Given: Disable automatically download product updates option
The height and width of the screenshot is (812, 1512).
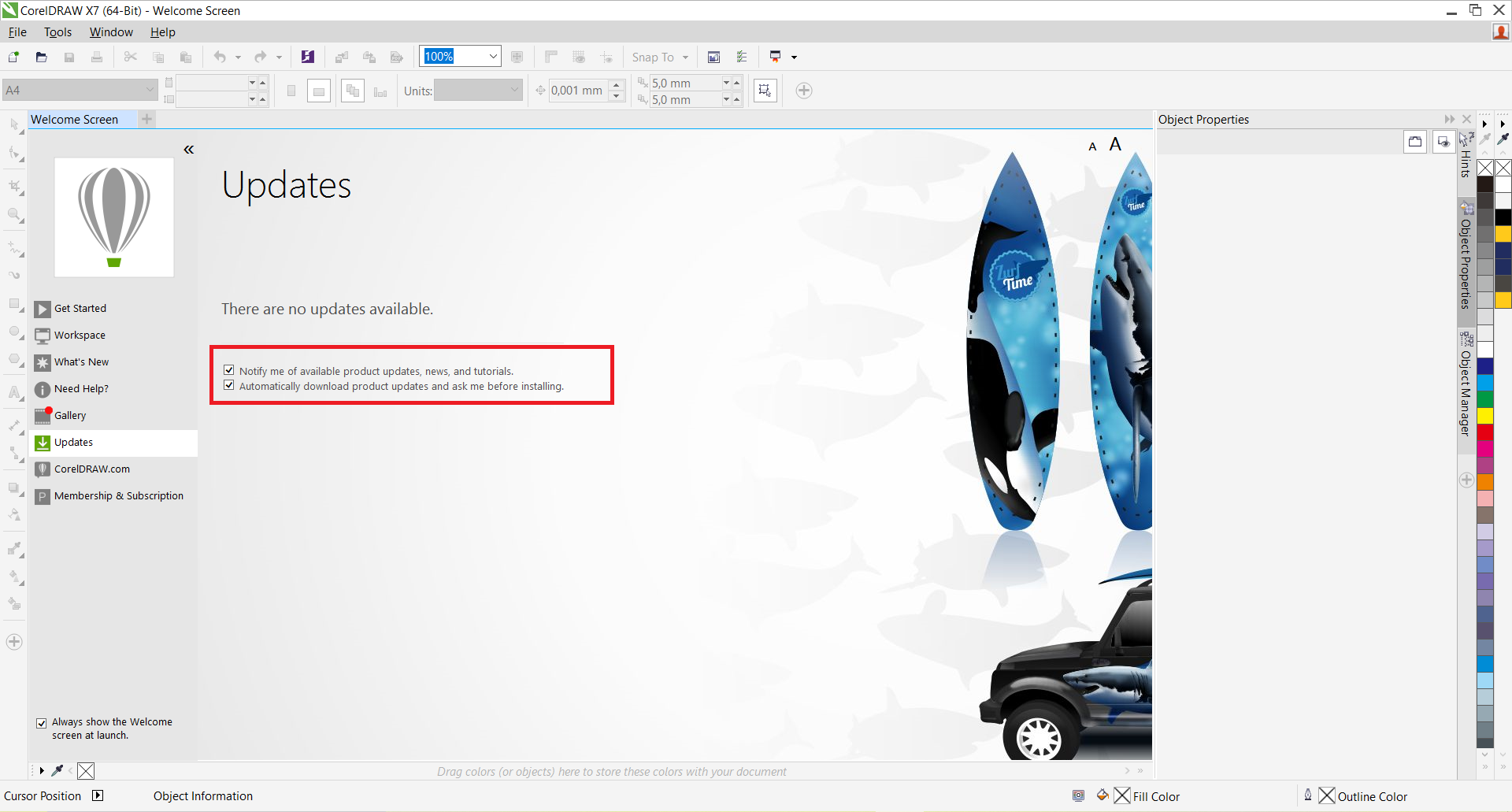Looking at the screenshot, I should [229, 385].
